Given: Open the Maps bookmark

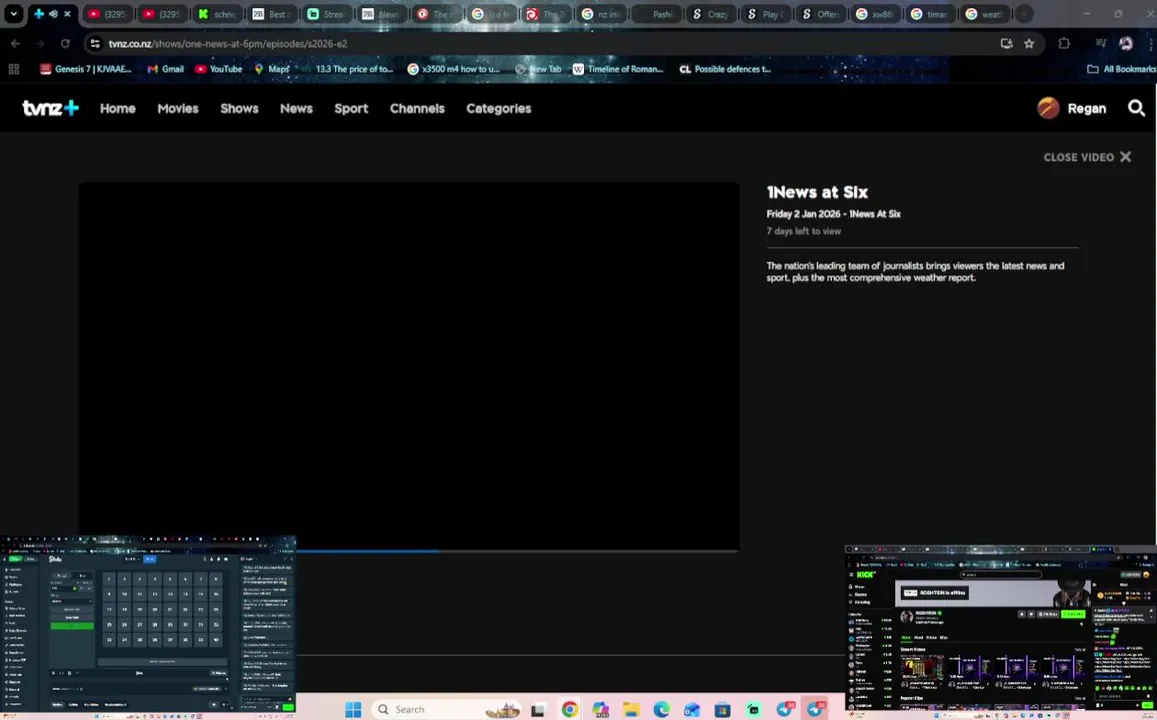Looking at the screenshot, I should (271, 69).
